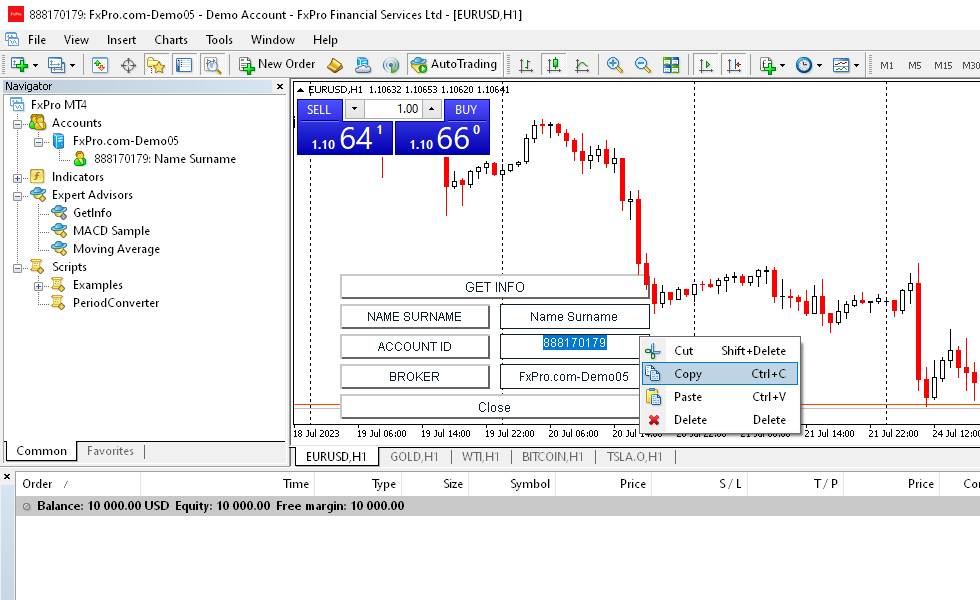Zoom in on the chart

pos(614,65)
